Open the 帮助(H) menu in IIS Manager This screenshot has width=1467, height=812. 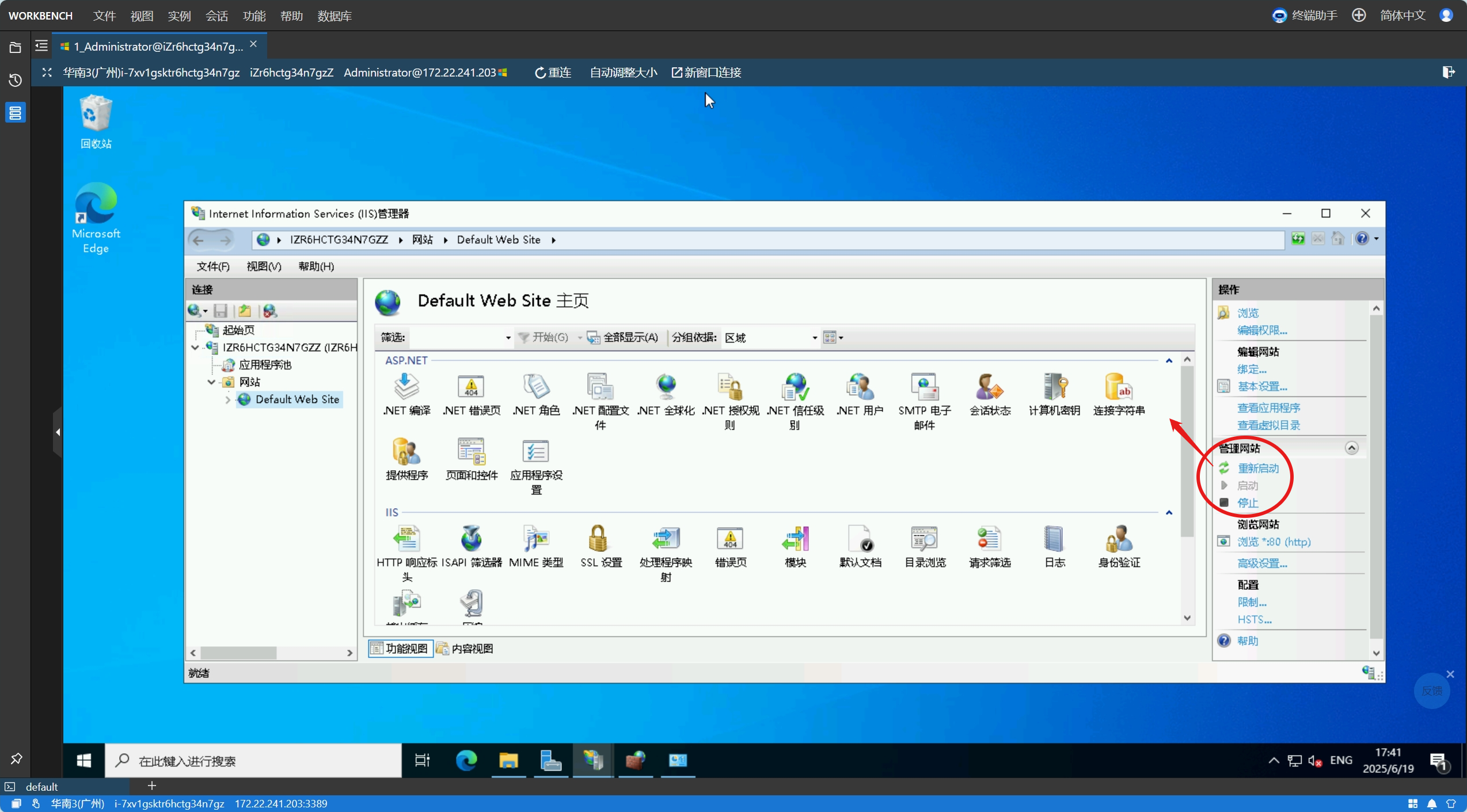[x=316, y=266]
